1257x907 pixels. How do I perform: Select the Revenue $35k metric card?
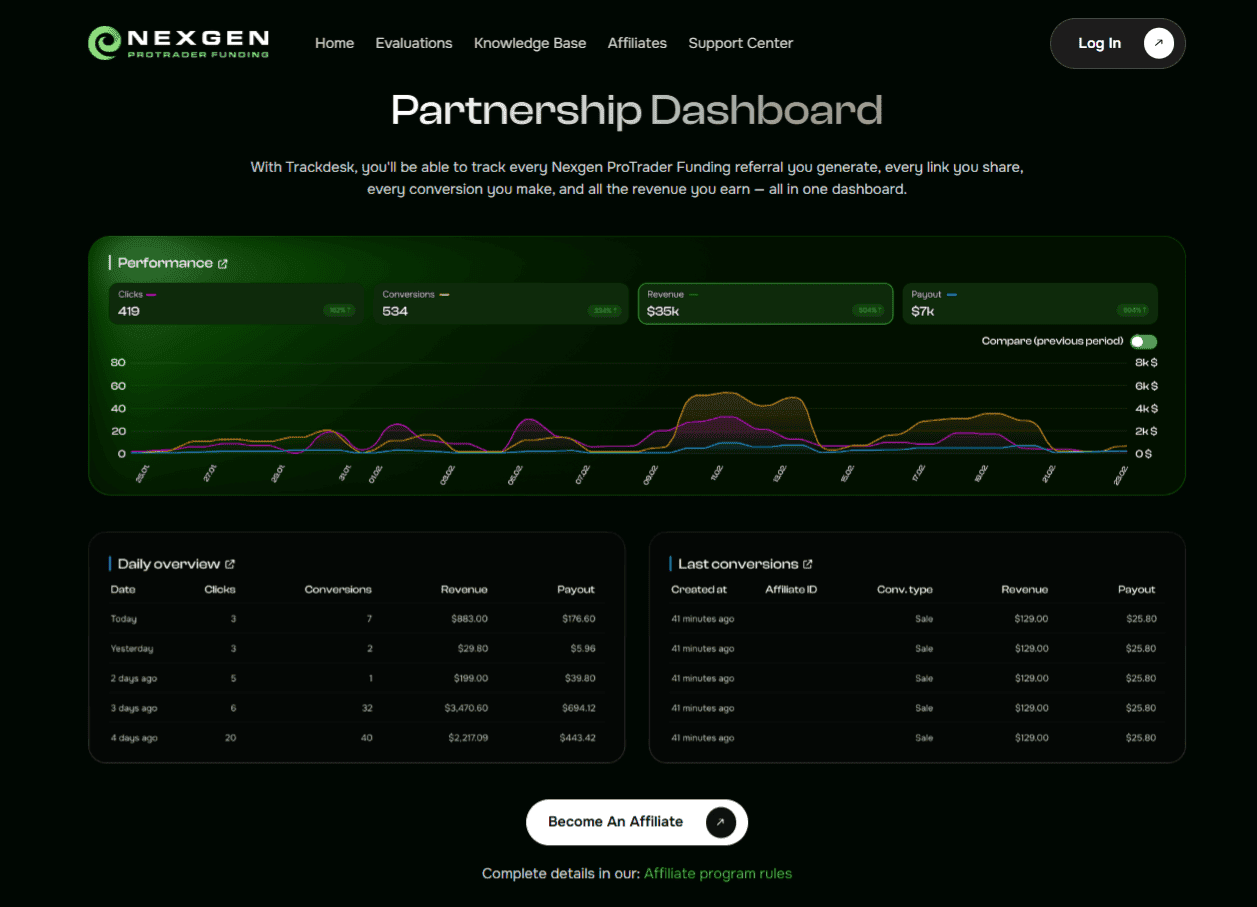click(765, 303)
